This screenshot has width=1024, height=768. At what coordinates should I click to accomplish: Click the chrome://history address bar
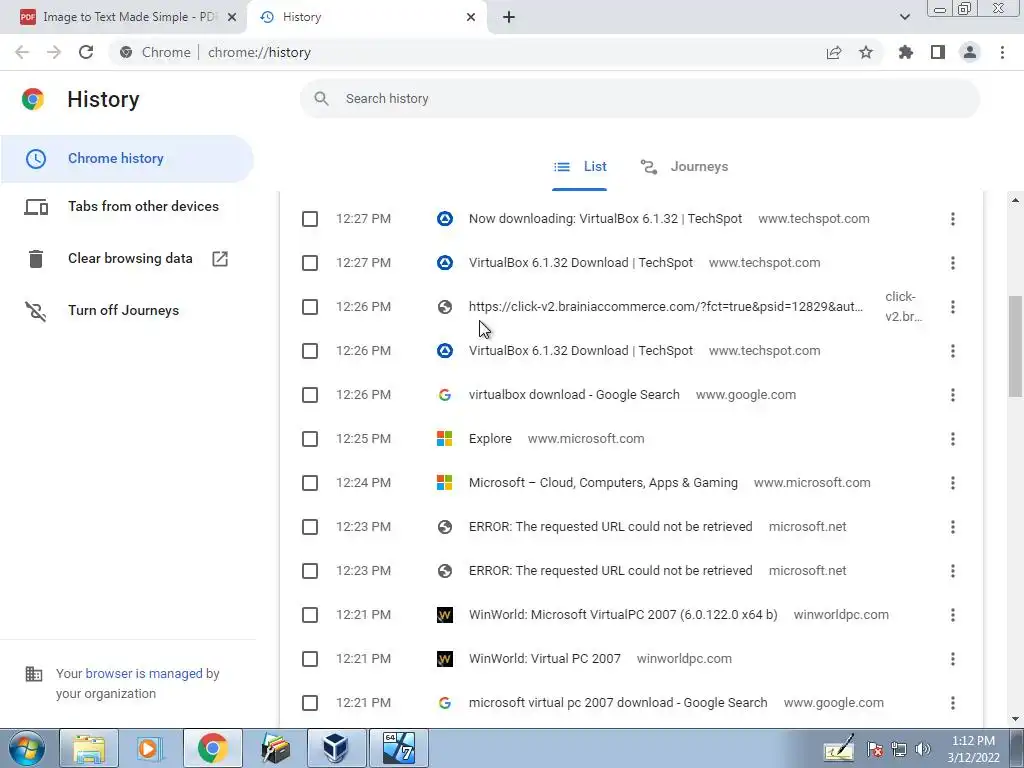464,52
